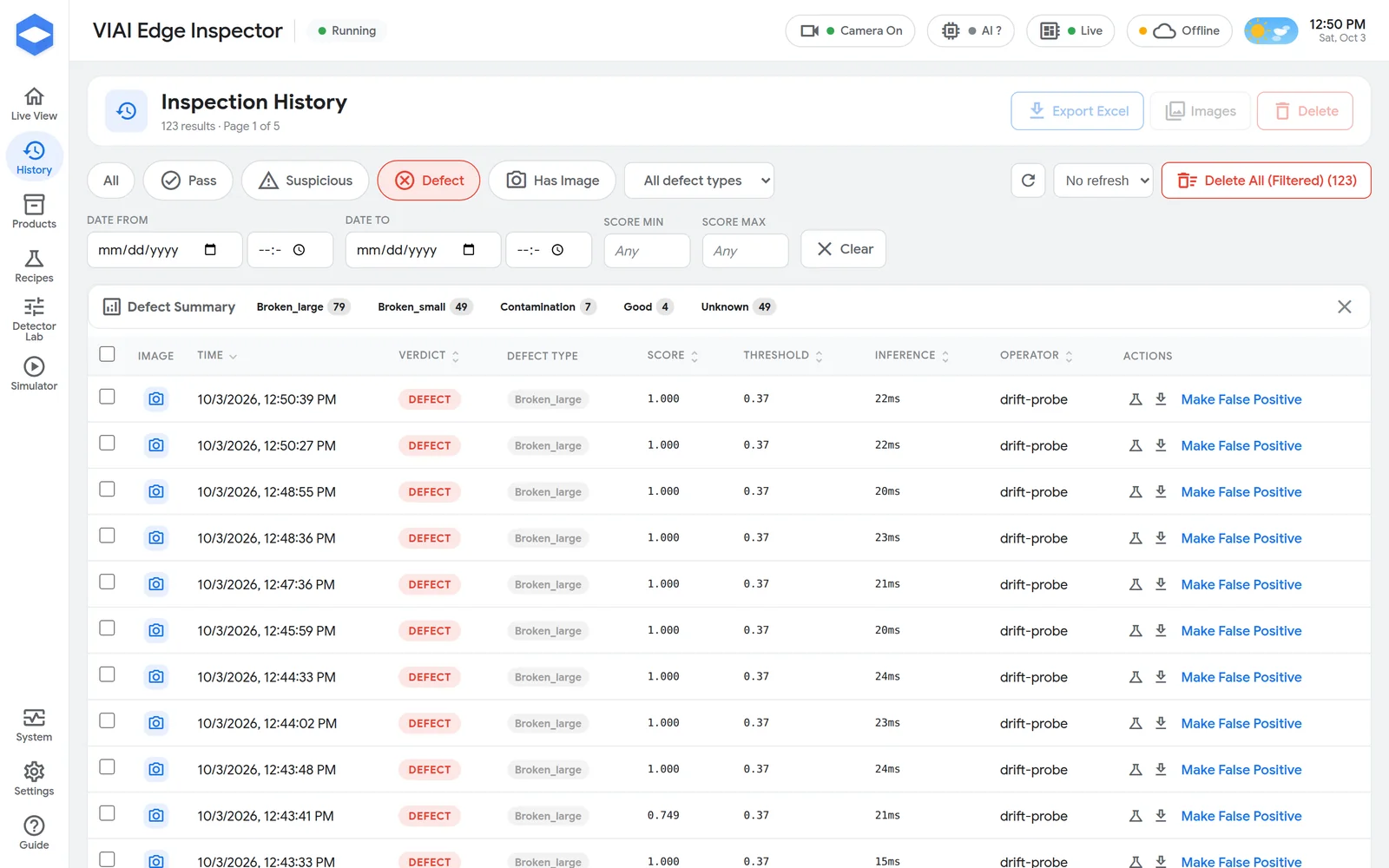The height and width of the screenshot is (868, 1389).
Task: Sort by the Operator column header
Action: (1037, 356)
